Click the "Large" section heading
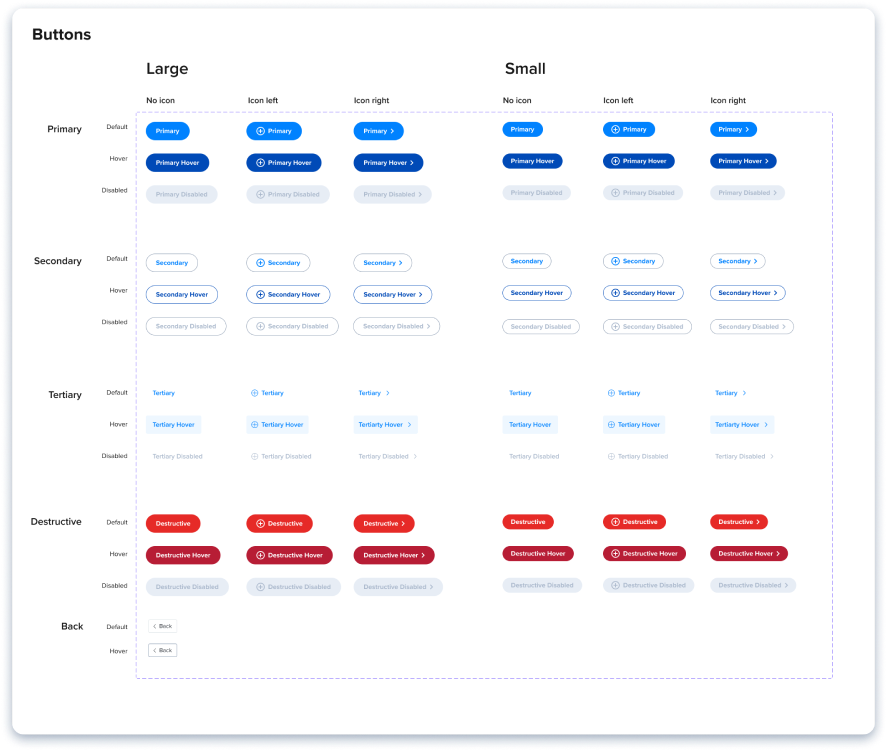Viewport: 887px width, 751px height. (x=167, y=69)
